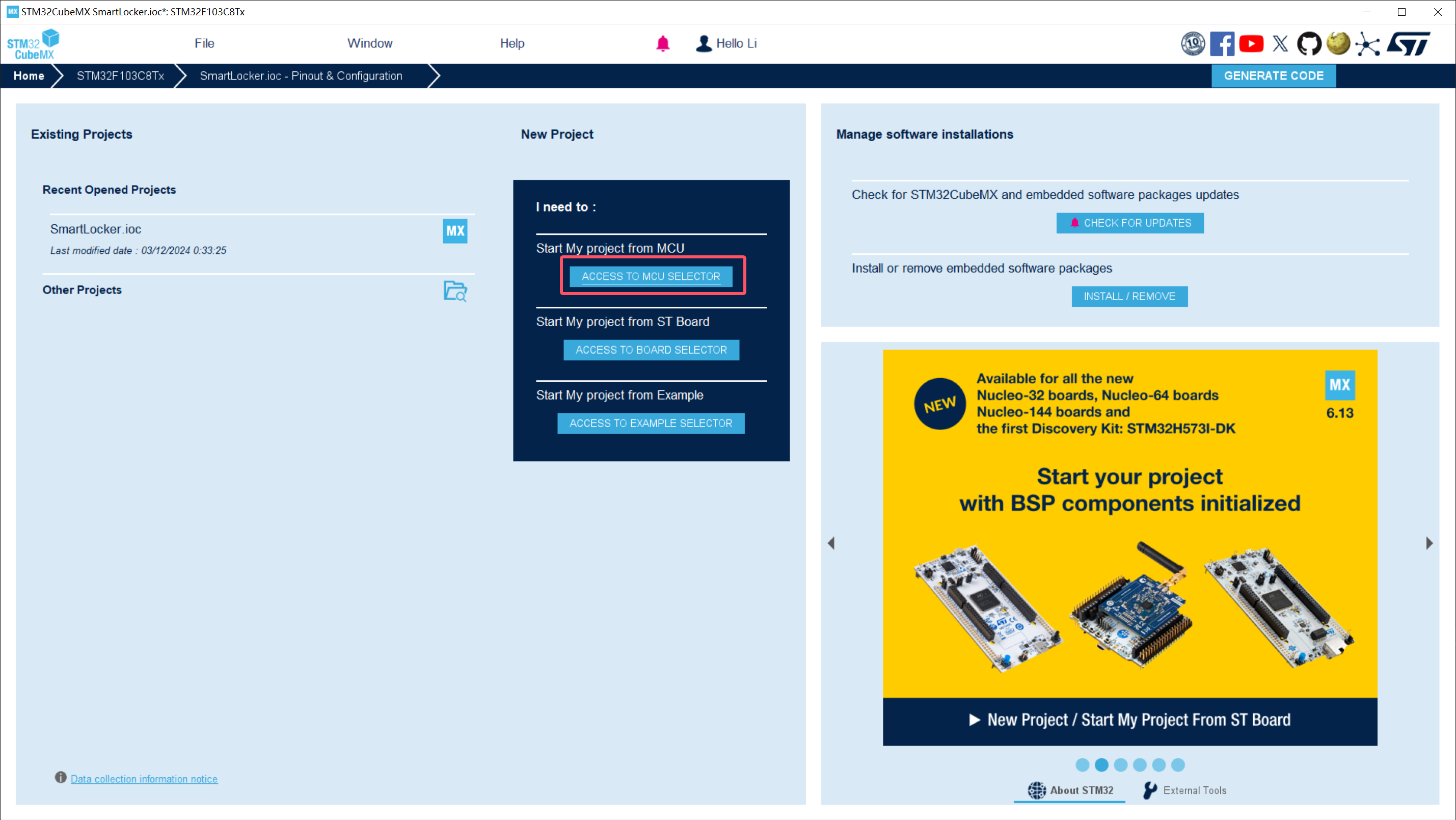1456x820 pixels.
Task: Select second banner carousel dot
Action: (x=1101, y=764)
